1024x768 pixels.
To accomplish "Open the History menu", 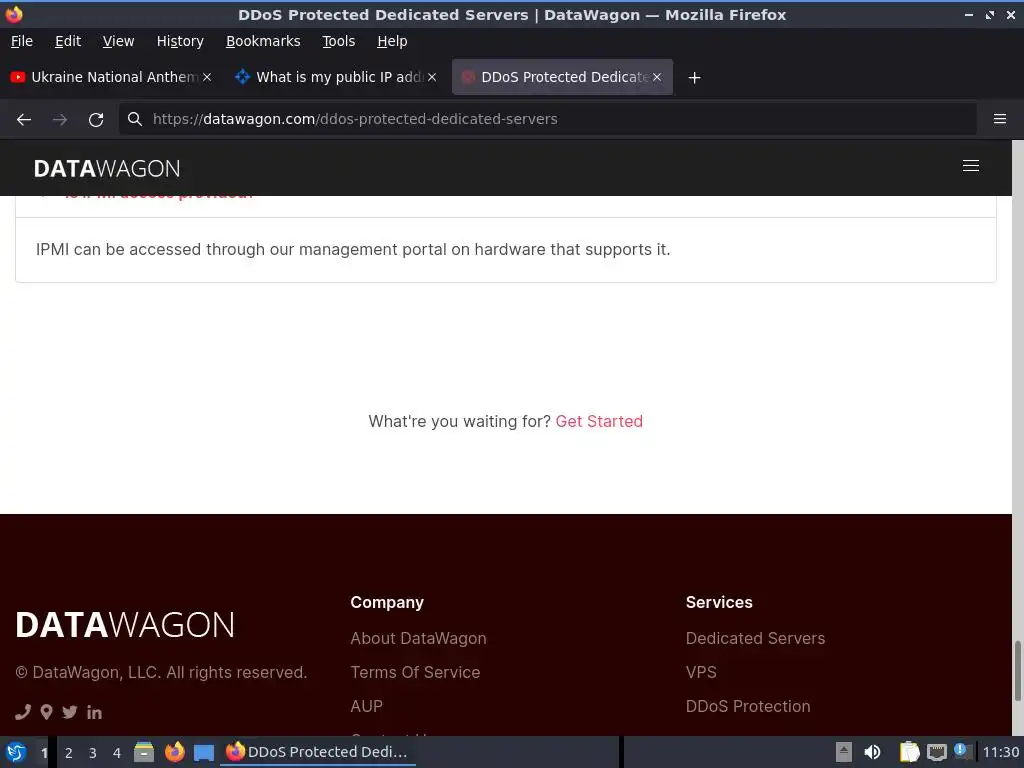I will [180, 41].
